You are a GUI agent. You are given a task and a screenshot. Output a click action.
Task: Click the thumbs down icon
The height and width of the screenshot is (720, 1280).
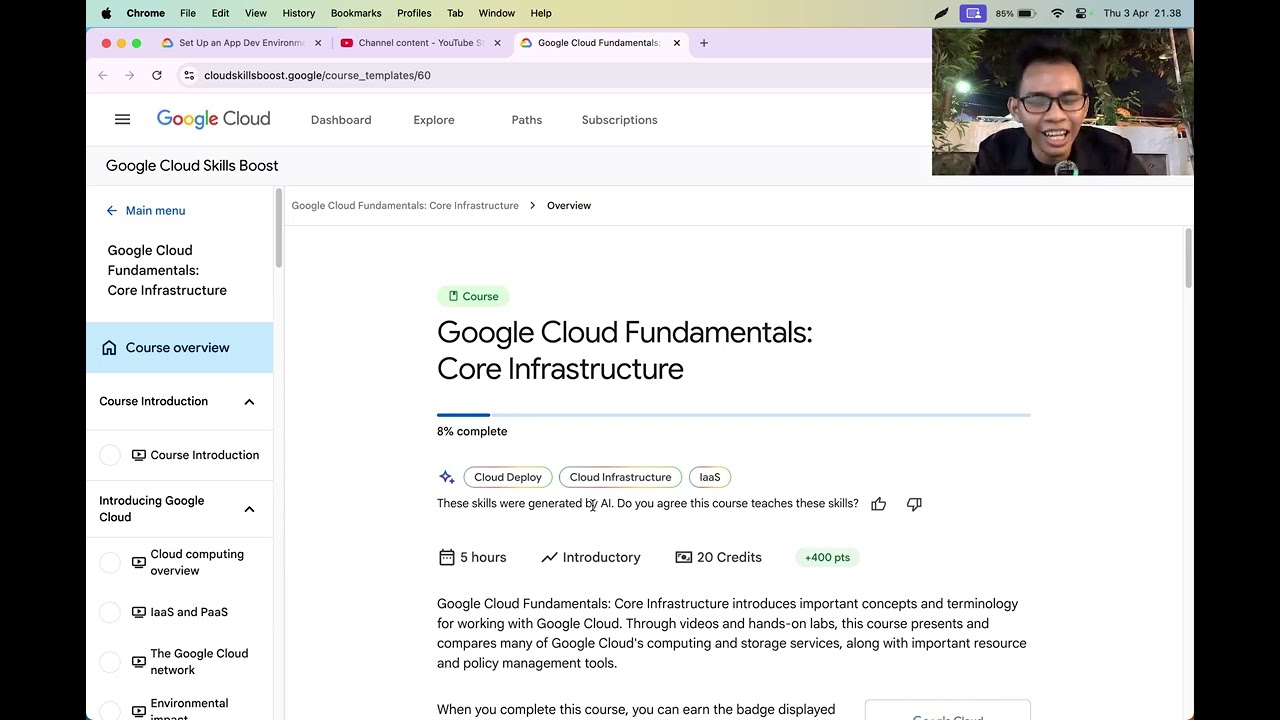914,504
